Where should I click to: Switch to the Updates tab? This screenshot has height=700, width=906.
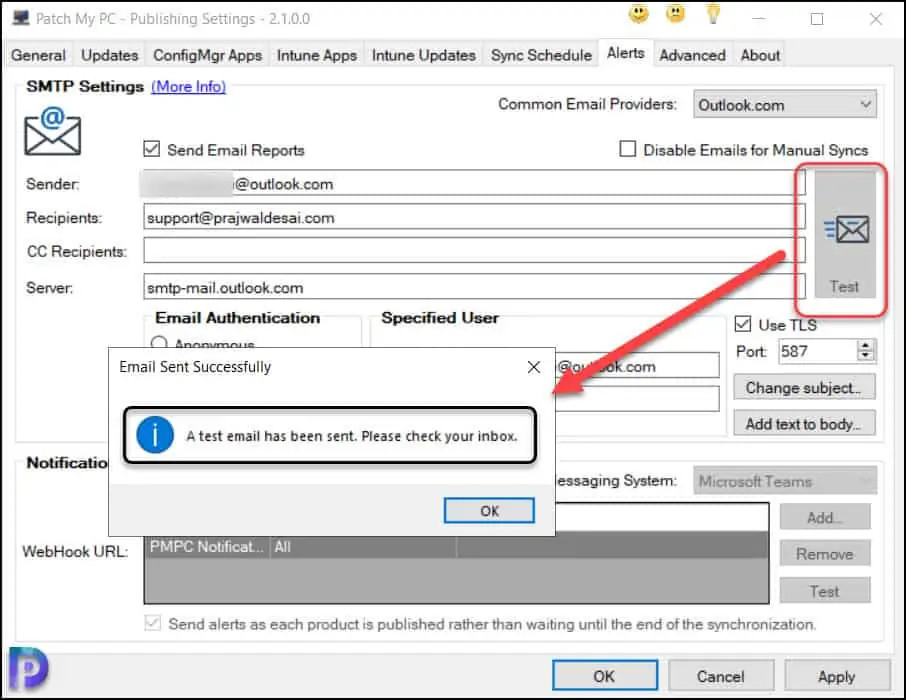point(109,55)
